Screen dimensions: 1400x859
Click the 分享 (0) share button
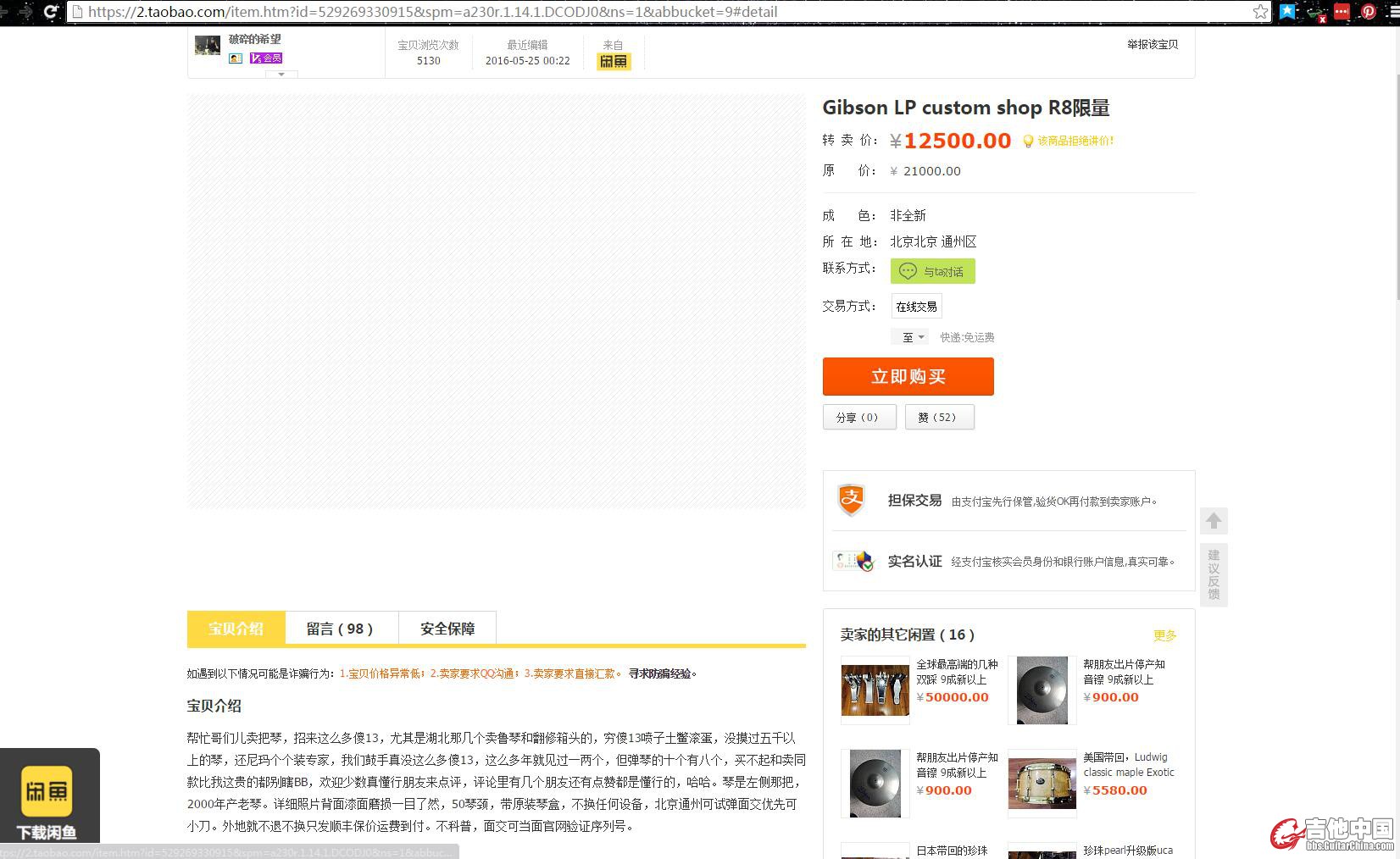pos(858,417)
